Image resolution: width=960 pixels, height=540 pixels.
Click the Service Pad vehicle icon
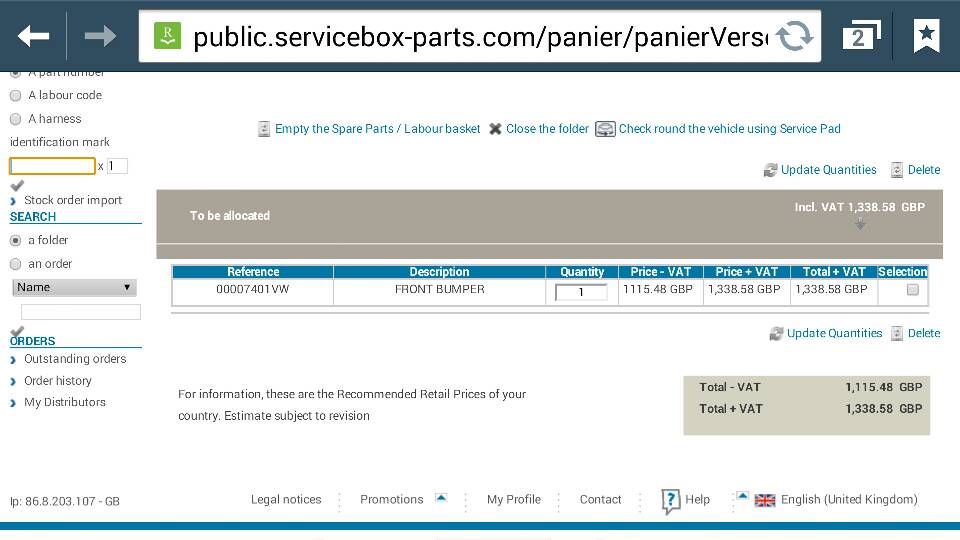click(605, 129)
